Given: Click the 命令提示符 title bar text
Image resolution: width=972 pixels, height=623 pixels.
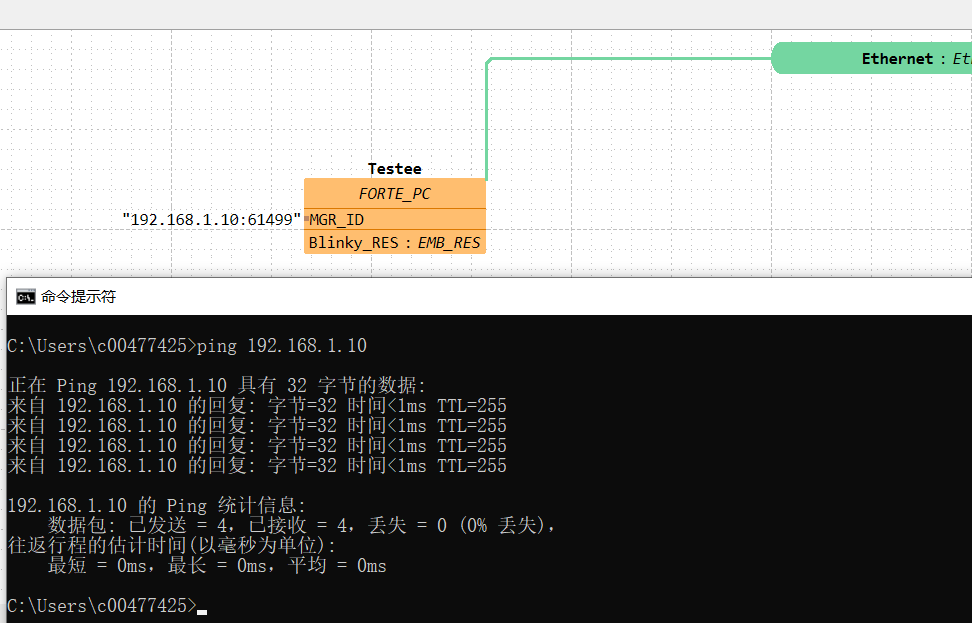Looking at the screenshot, I should coord(79,297).
